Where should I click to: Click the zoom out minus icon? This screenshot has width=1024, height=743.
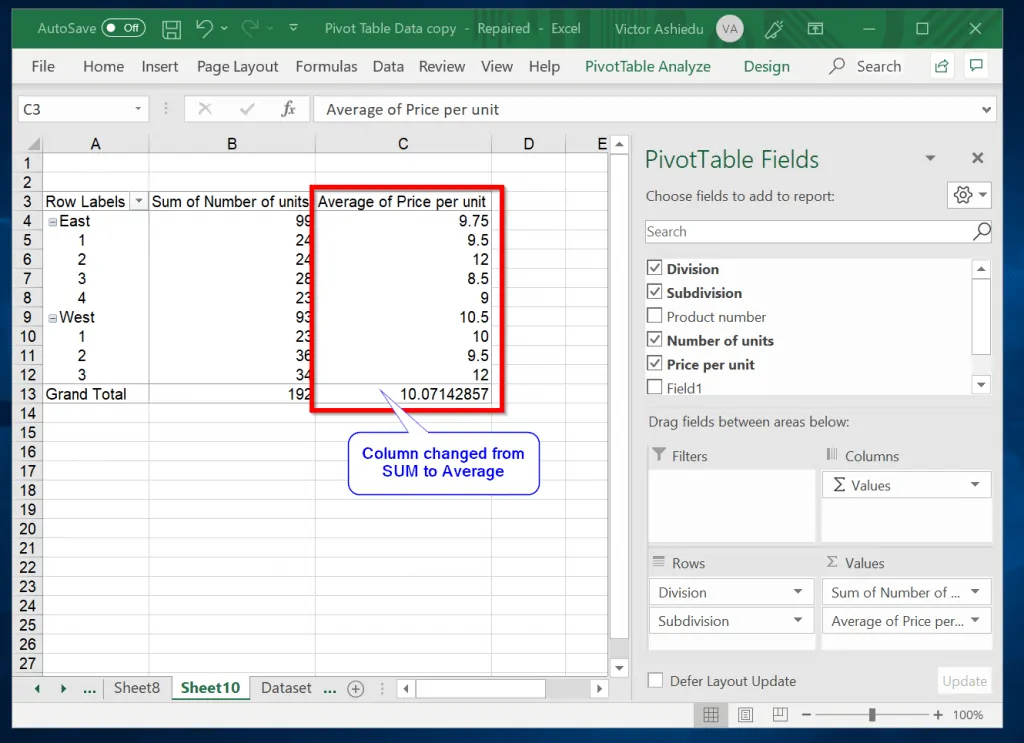coord(807,715)
